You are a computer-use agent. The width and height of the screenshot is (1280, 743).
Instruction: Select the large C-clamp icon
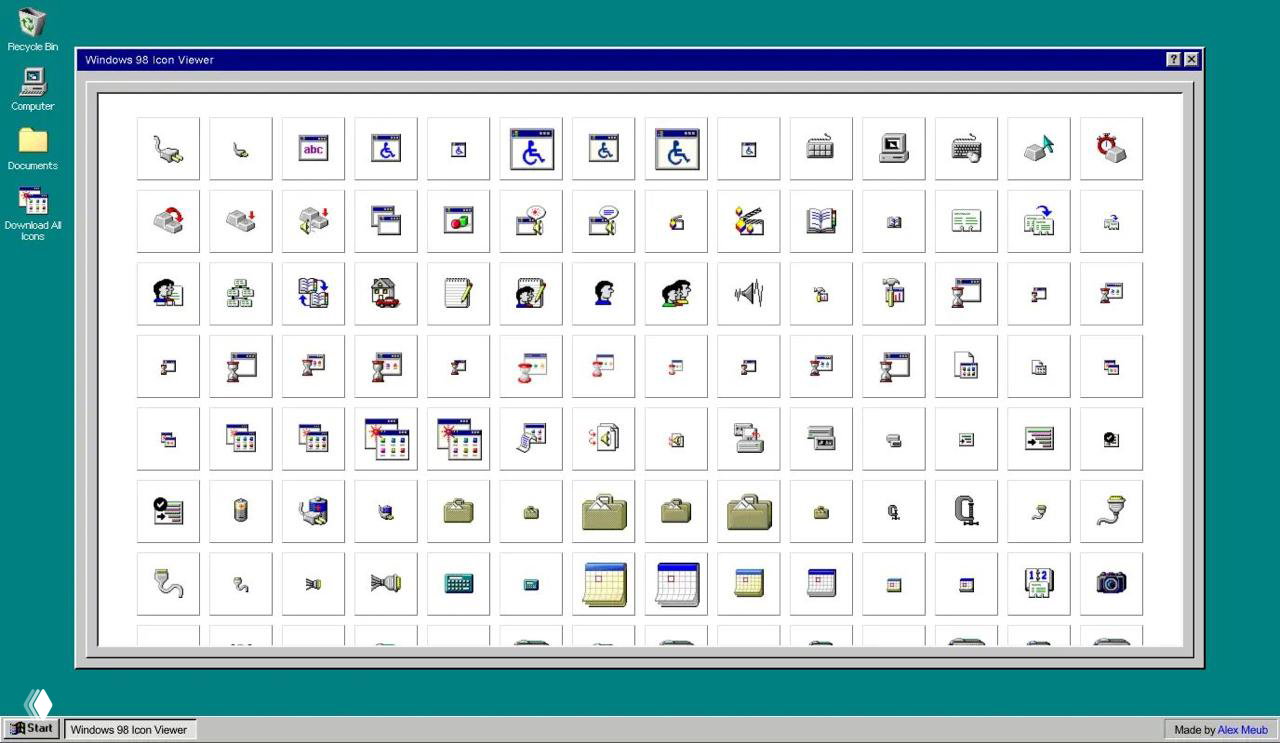click(x=966, y=511)
